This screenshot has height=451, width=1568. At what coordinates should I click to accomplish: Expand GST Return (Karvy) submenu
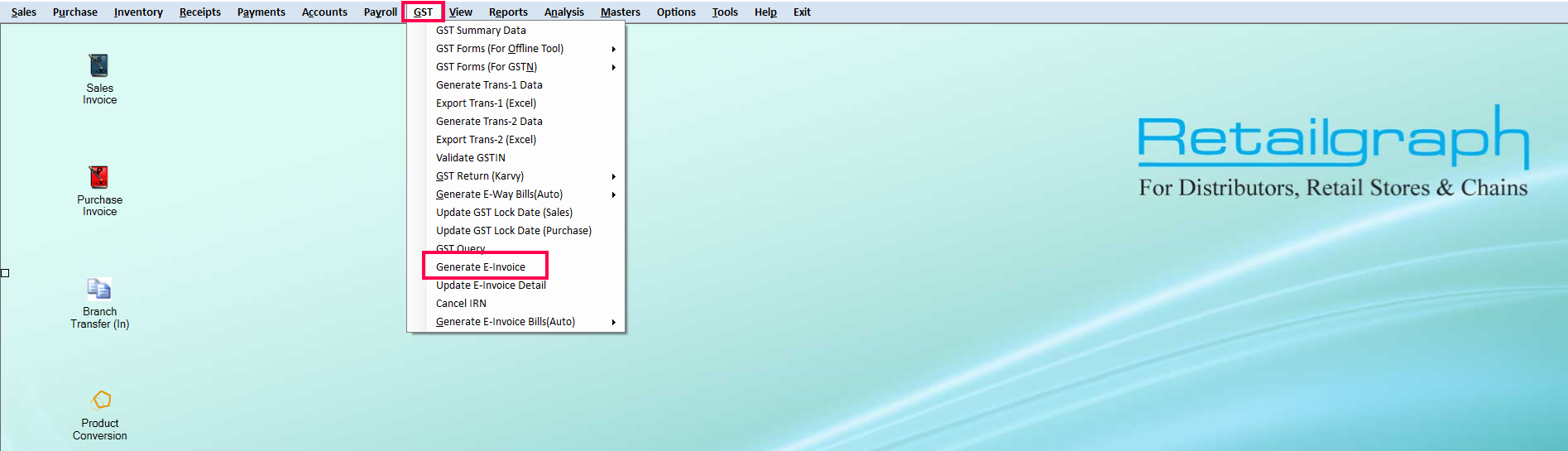515,176
